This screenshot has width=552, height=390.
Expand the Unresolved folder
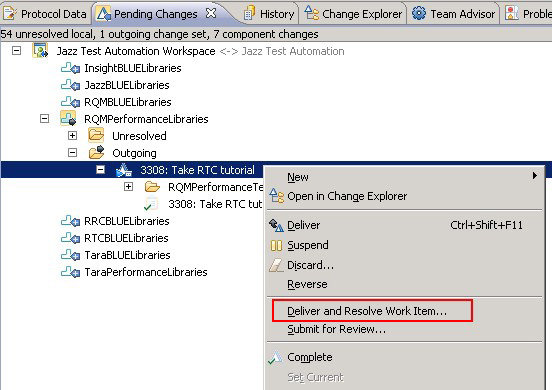pos(73,136)
